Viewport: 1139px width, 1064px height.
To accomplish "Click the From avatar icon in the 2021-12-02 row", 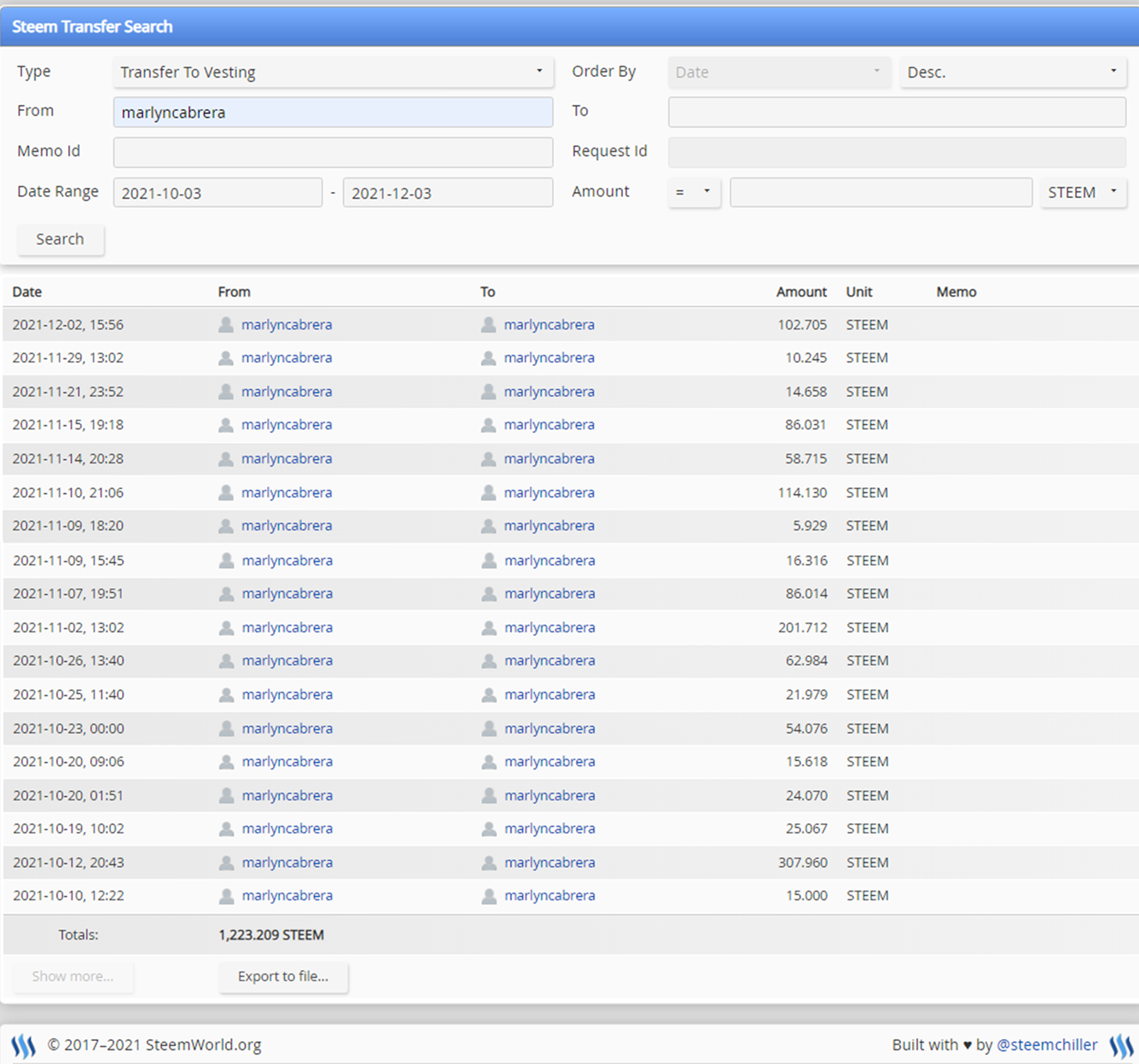I will coord(226,324).
